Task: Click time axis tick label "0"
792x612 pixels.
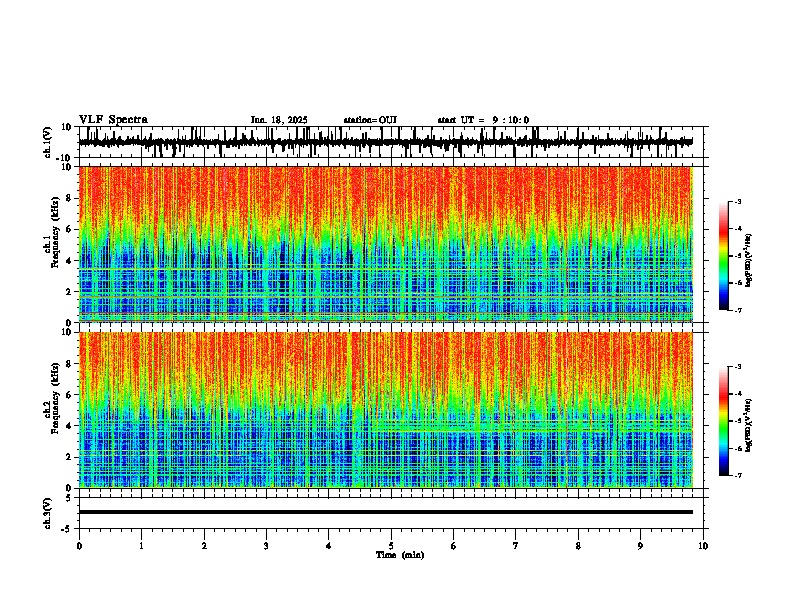Action: 79,546
